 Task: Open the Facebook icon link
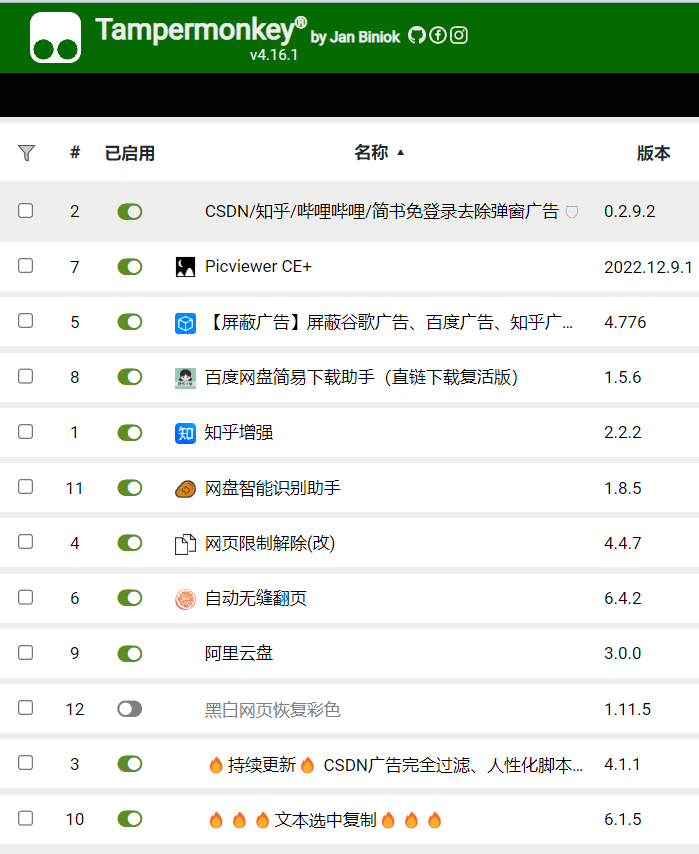[x=438, y=35]
